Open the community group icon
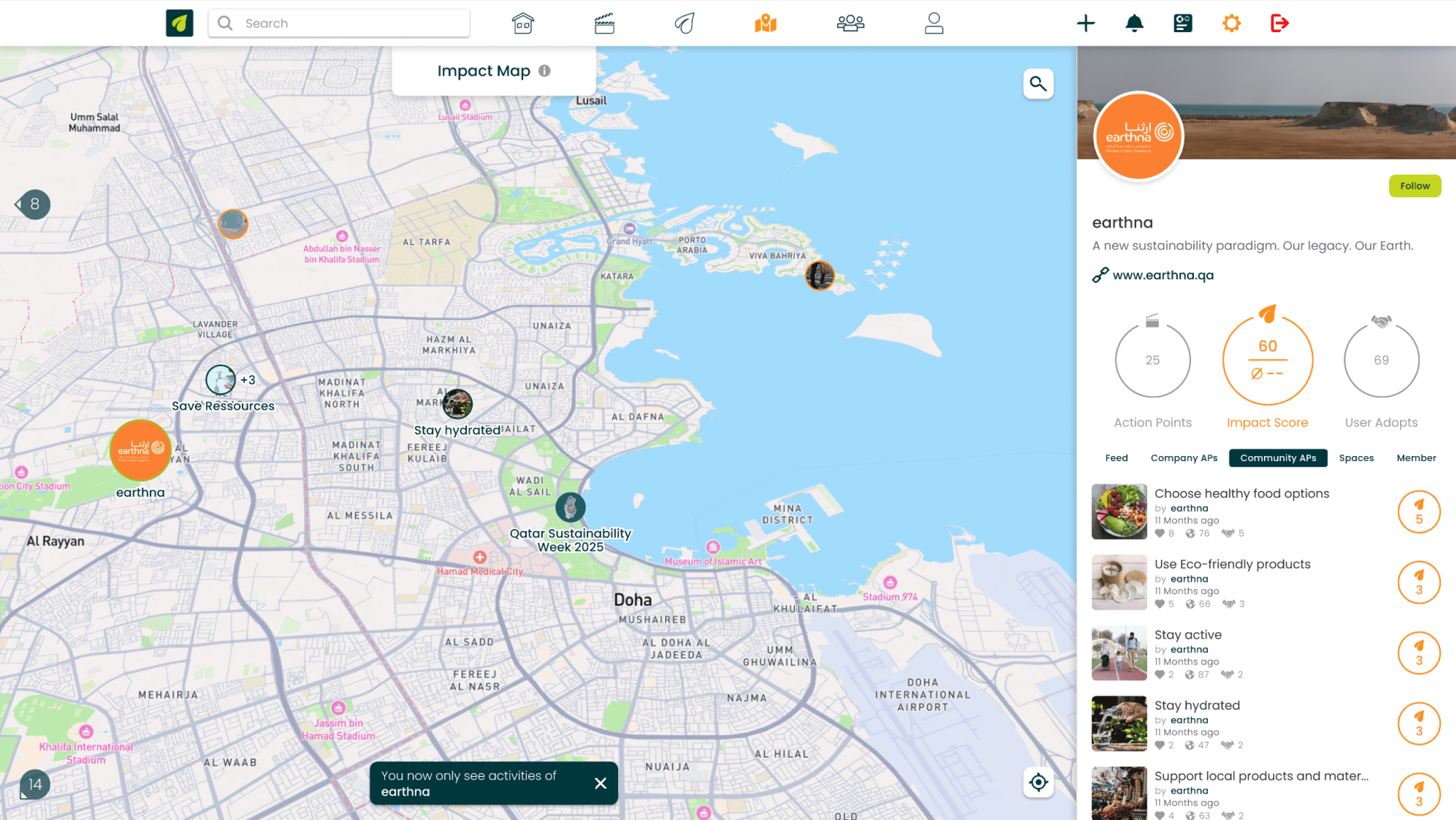The image size is (1456, 820). pos(850,23)
